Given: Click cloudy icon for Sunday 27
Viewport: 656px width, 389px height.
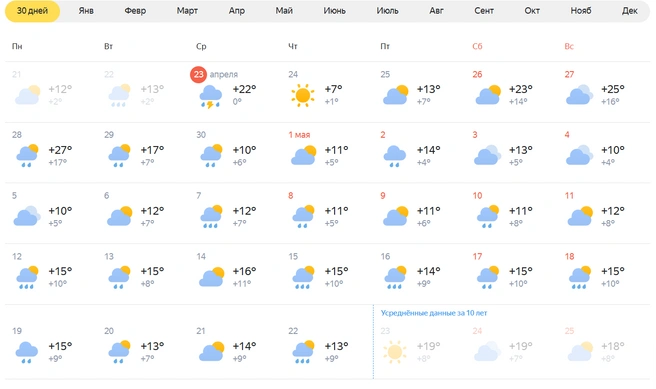Looking at the screenshot, I should click(579, 95).
